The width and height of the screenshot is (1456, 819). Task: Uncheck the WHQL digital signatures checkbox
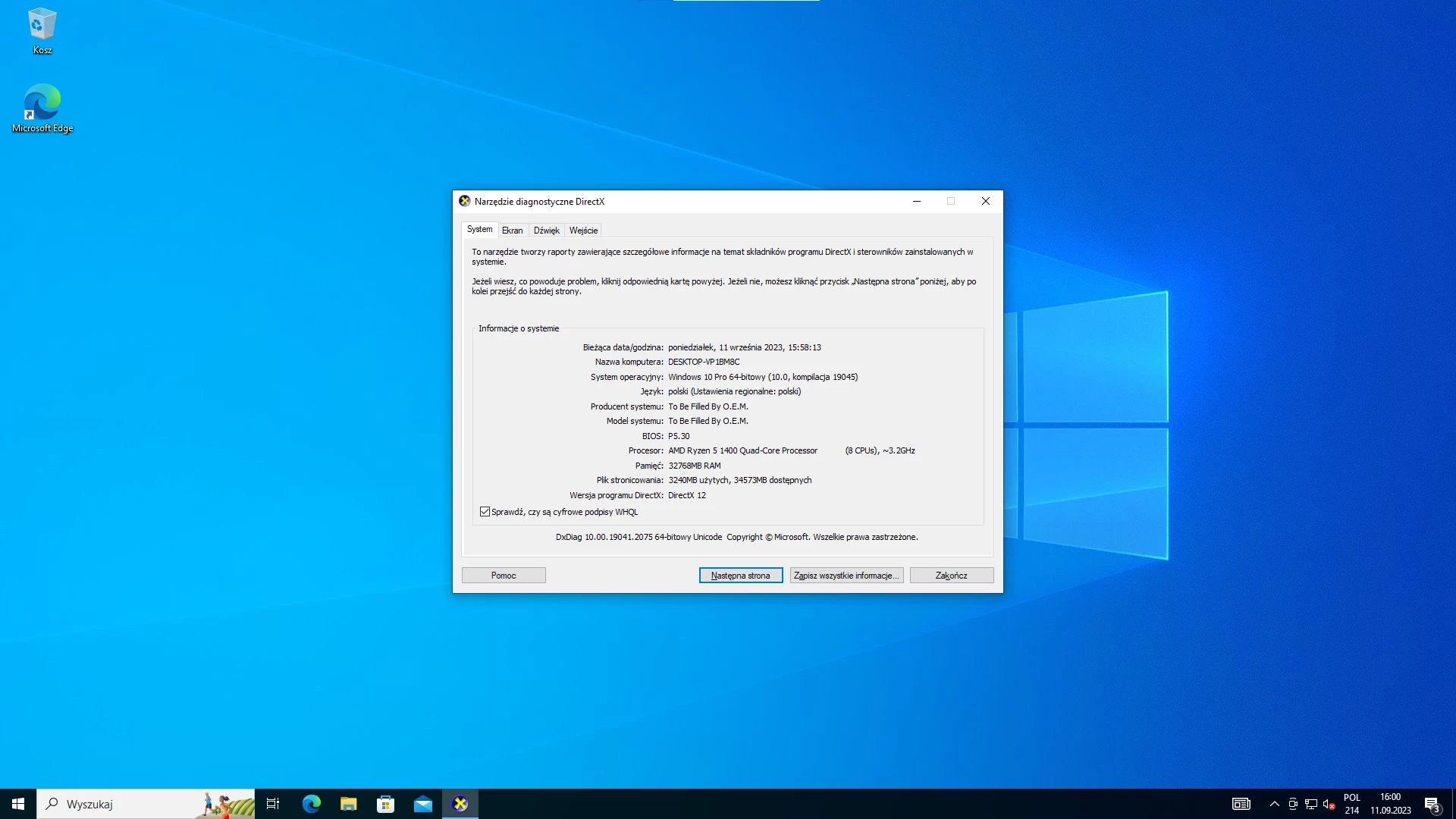coord(485,512)
